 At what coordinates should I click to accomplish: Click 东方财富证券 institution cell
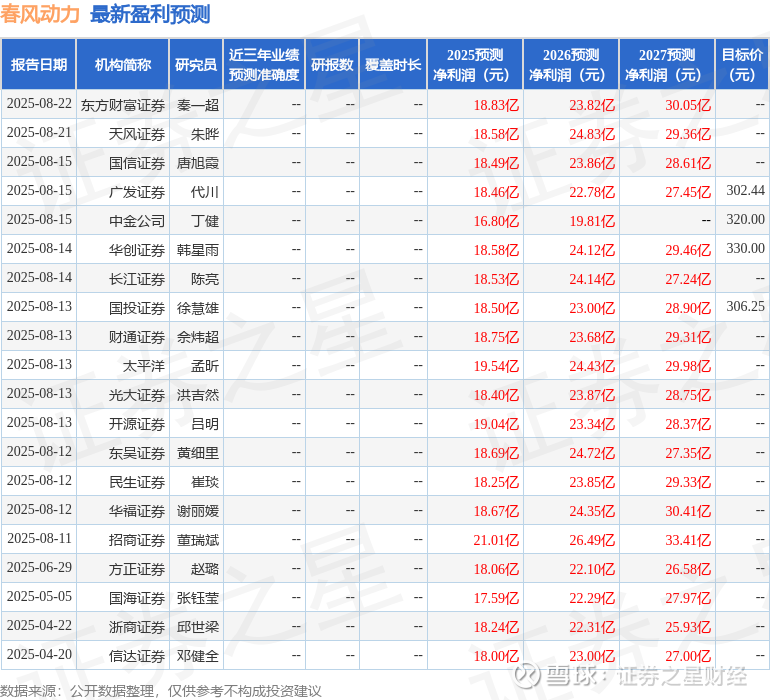[123, 105]
